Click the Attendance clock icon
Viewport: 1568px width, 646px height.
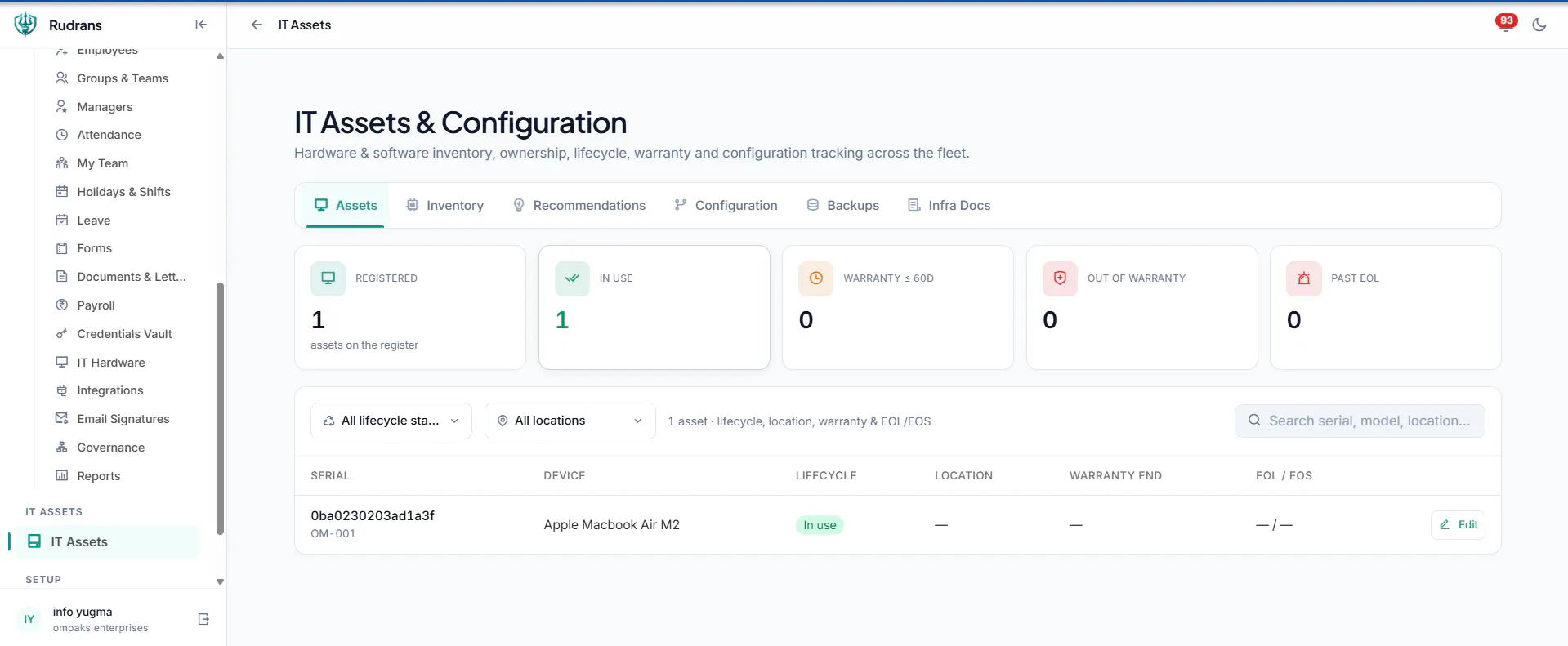[x=61, y=135]
